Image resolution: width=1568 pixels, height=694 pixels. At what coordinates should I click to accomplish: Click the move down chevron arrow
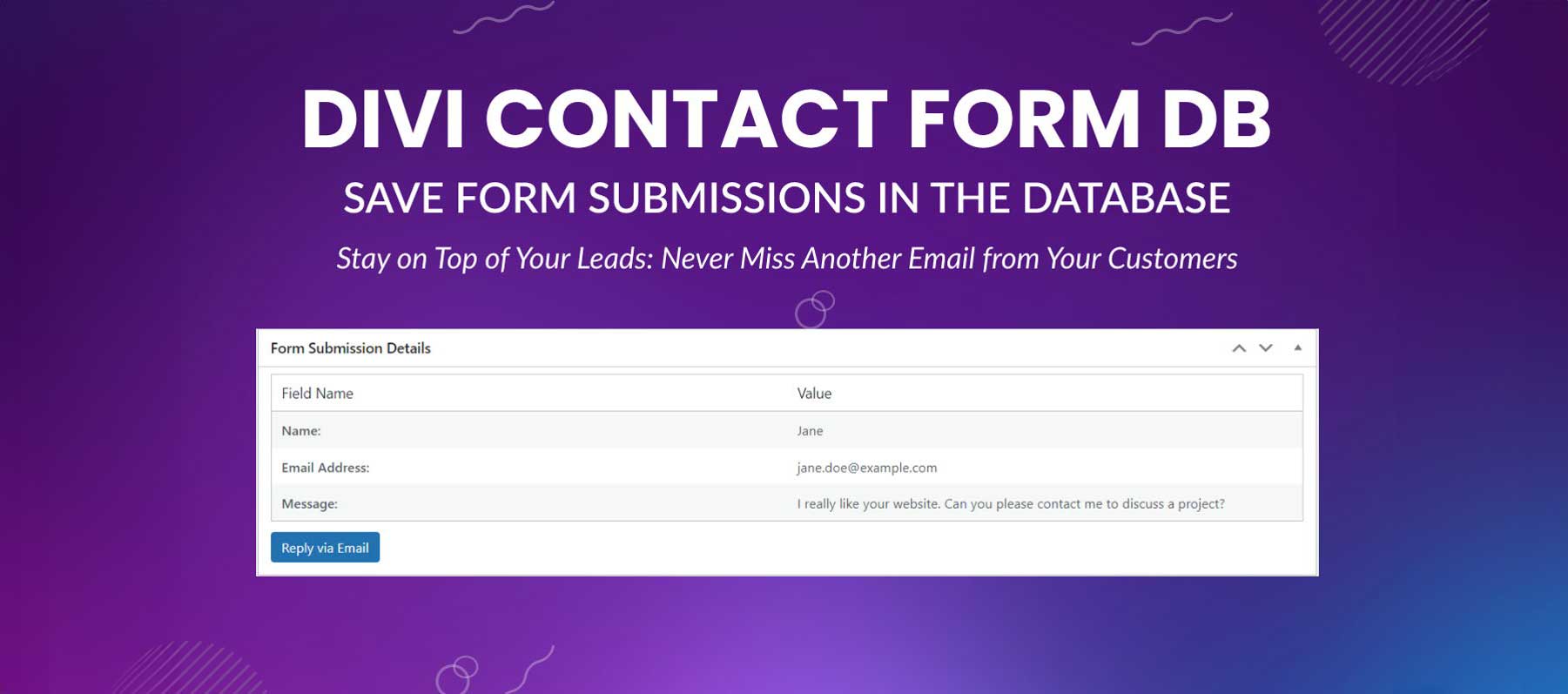[x=1266, y=348]
